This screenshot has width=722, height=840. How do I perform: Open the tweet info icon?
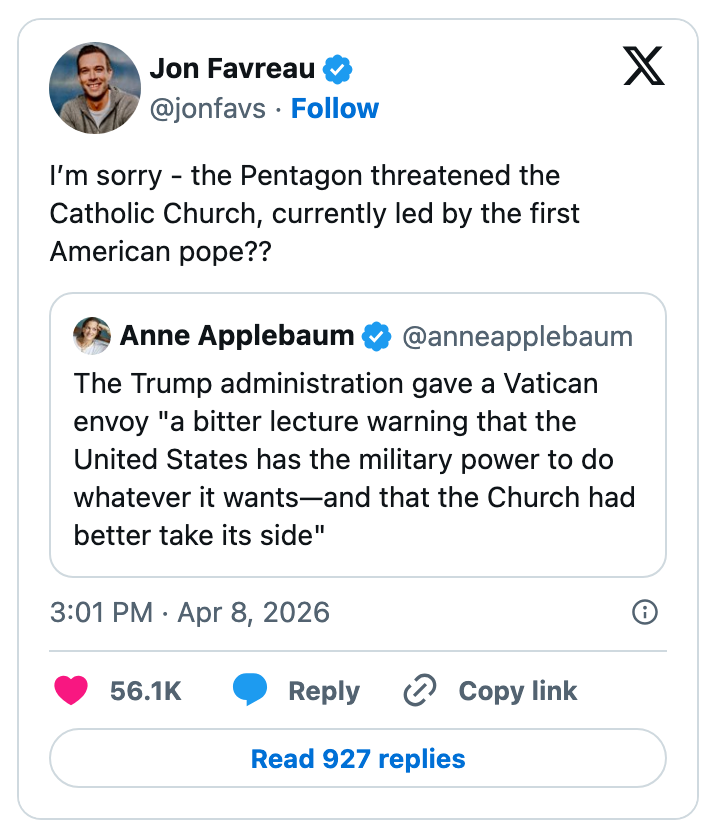coord(646,612)
